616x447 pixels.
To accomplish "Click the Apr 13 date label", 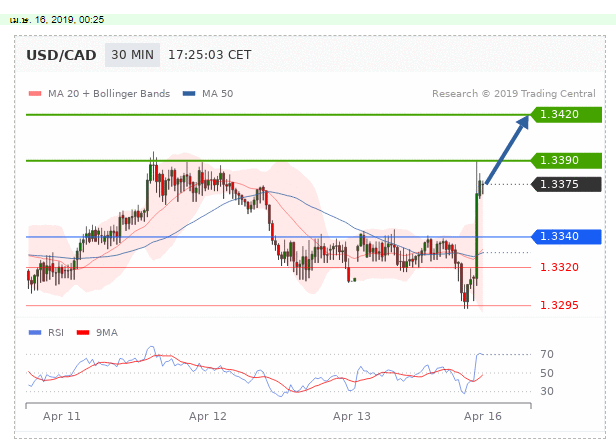I will point(352,416).
